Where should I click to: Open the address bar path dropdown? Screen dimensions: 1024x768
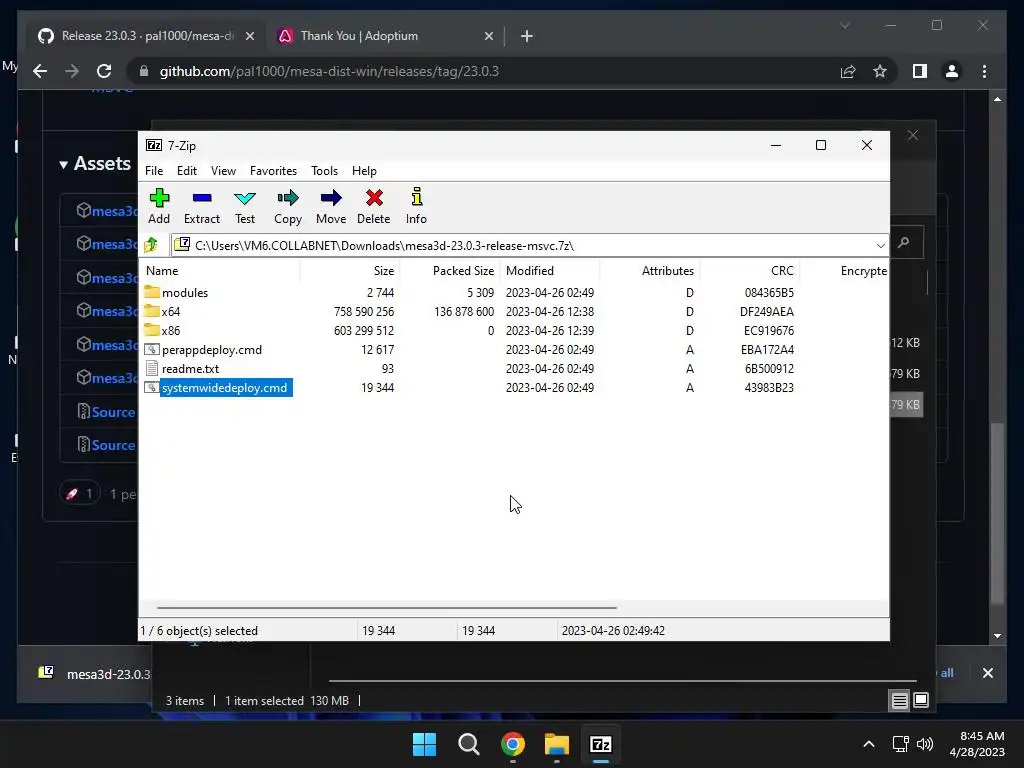coord(880,246)
